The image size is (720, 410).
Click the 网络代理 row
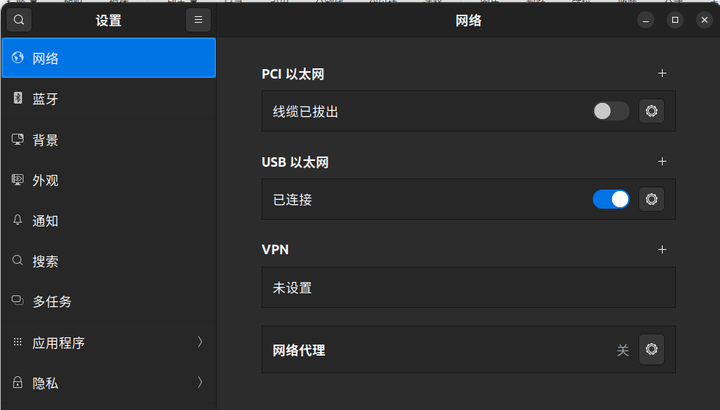440,350
